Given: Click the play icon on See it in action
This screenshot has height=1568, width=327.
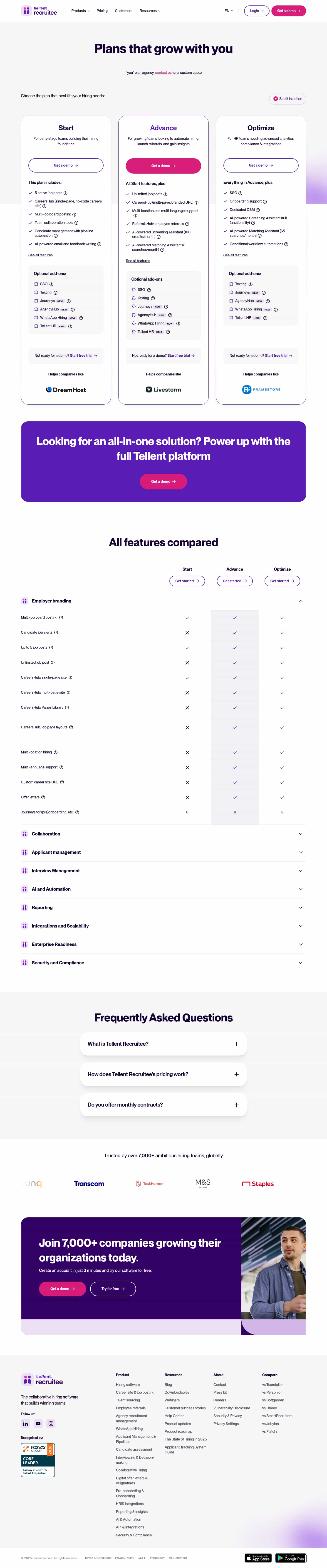Looking at the screenshot, I should (x=275, y=99).
